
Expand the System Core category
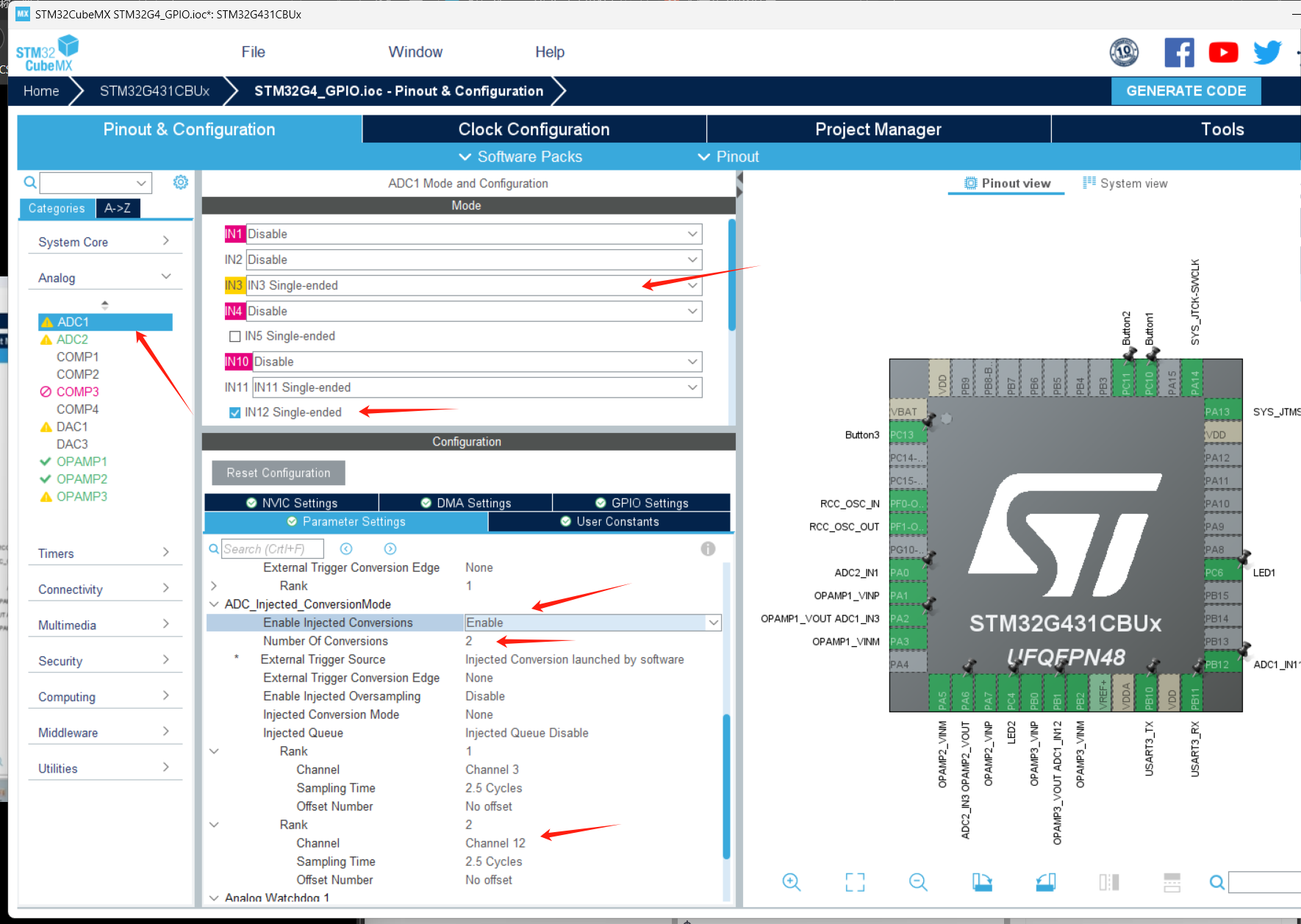coord(104,242)
